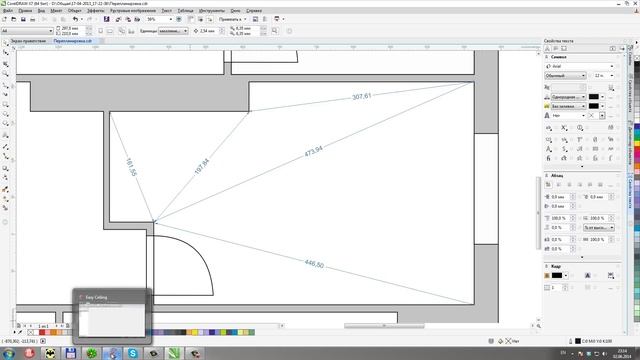Open the Правка menu
Screen dimensions: 640x360
point(25,11)
